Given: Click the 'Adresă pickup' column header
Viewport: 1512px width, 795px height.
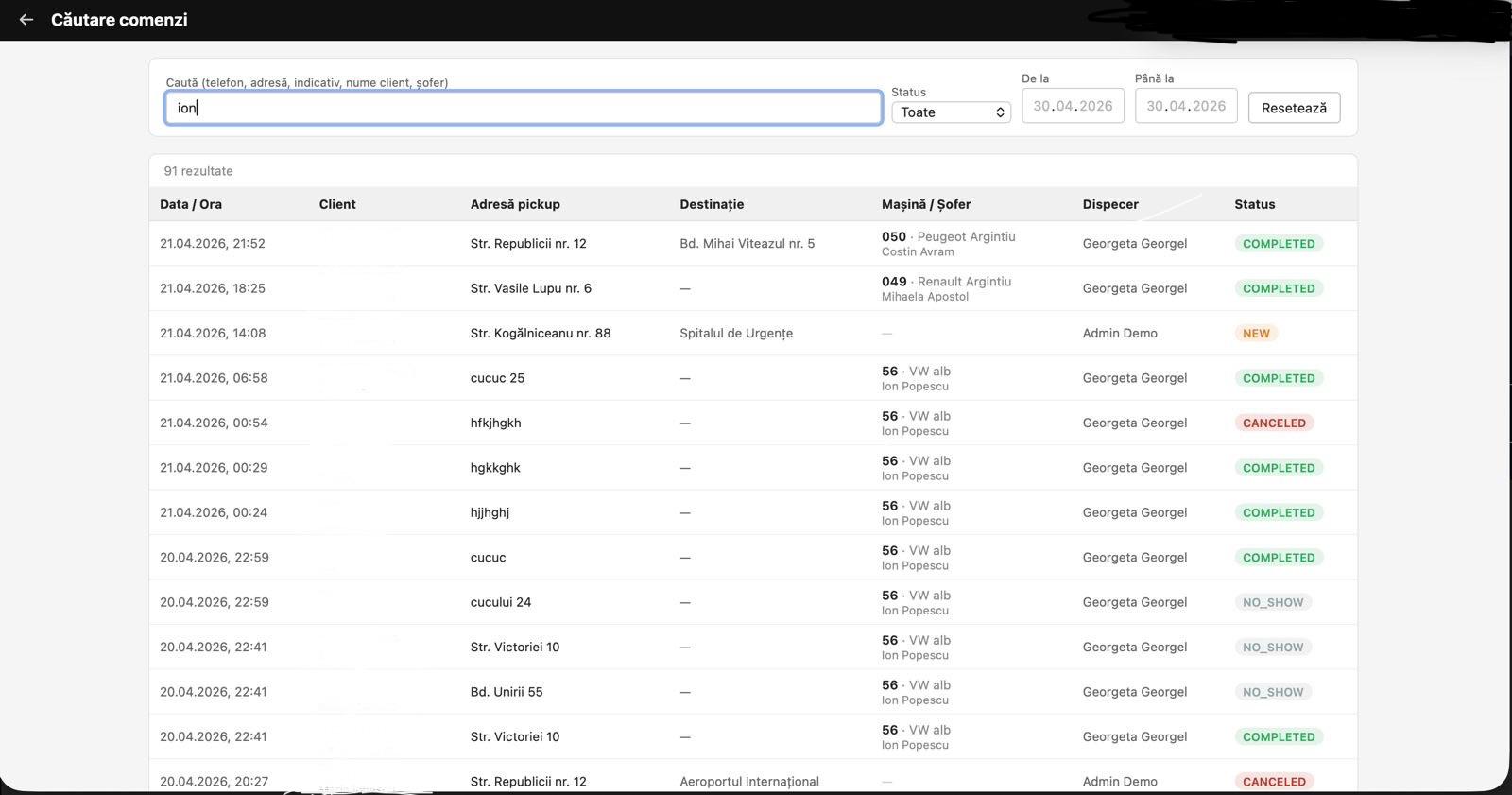Looking at the screenshot, I should pos(515,204).
